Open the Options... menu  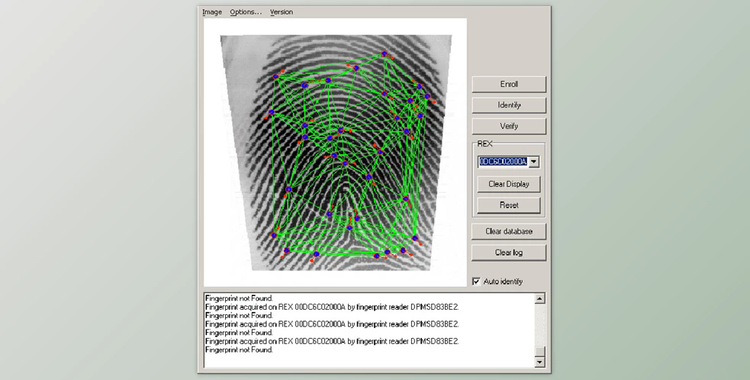246,12
